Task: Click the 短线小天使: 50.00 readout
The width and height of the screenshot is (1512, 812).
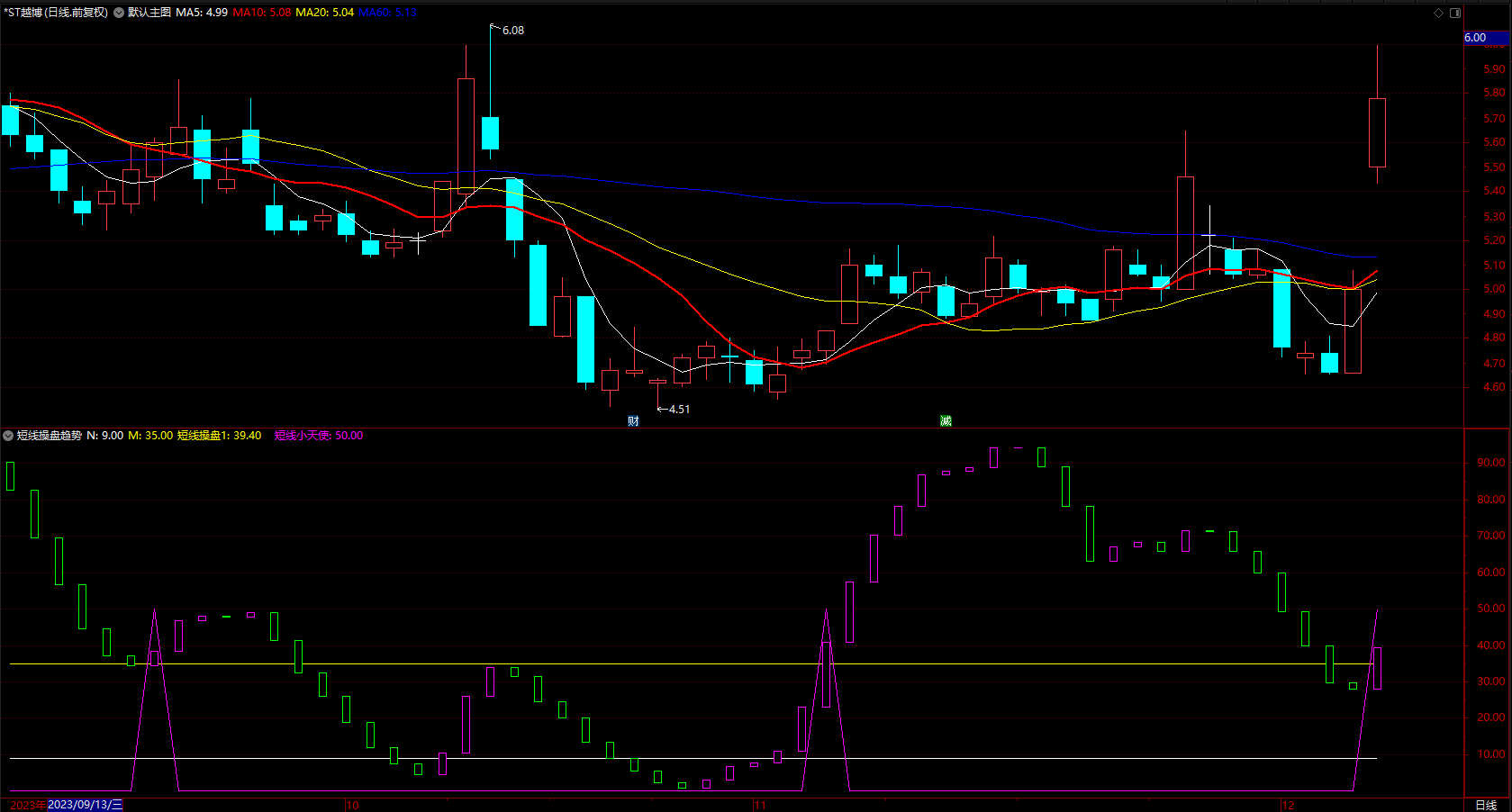Action: coord(319,436)
